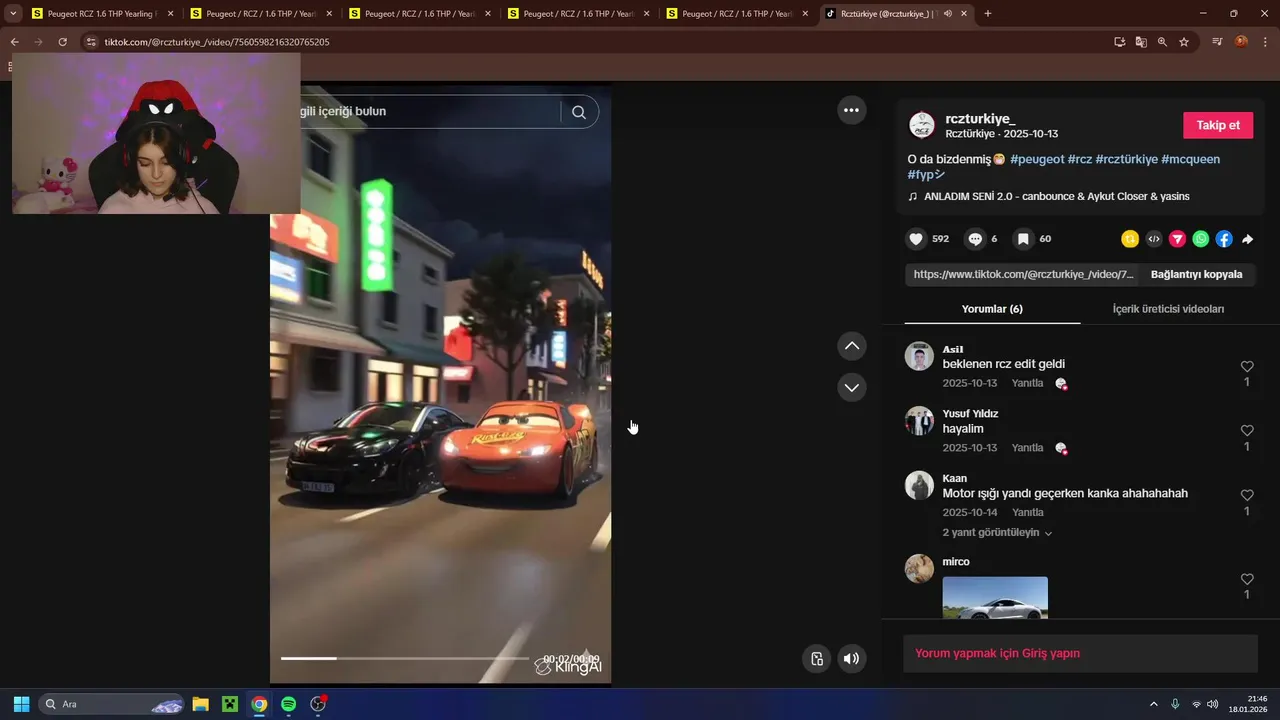Open OBS Studio from taskbar
The width and height of the screenshot is (1280, 720).
point(318,704)
